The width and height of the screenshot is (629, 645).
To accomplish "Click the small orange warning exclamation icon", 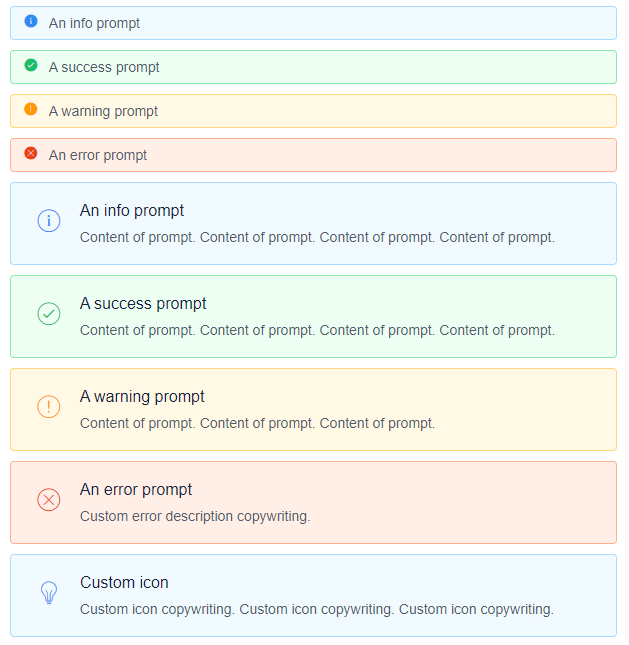I will (x=31, y=109).
